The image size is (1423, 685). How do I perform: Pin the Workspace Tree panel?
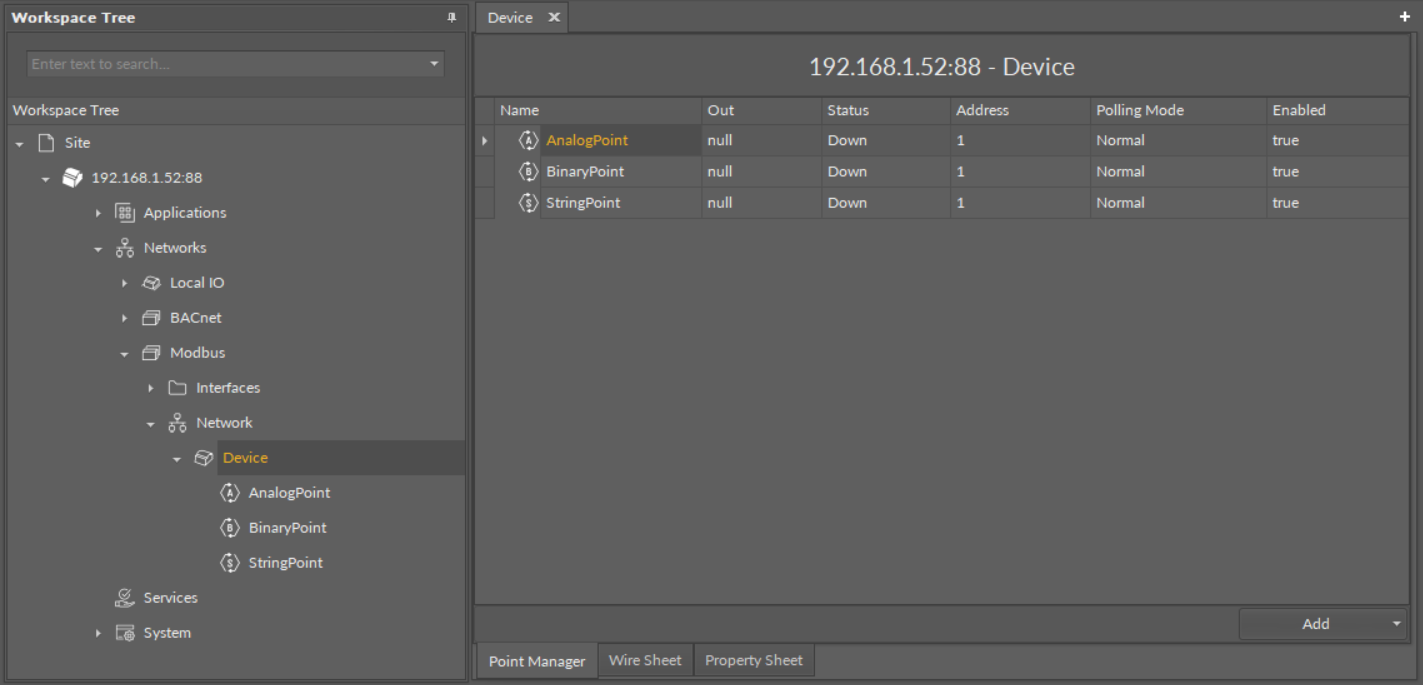click(451, 18)
